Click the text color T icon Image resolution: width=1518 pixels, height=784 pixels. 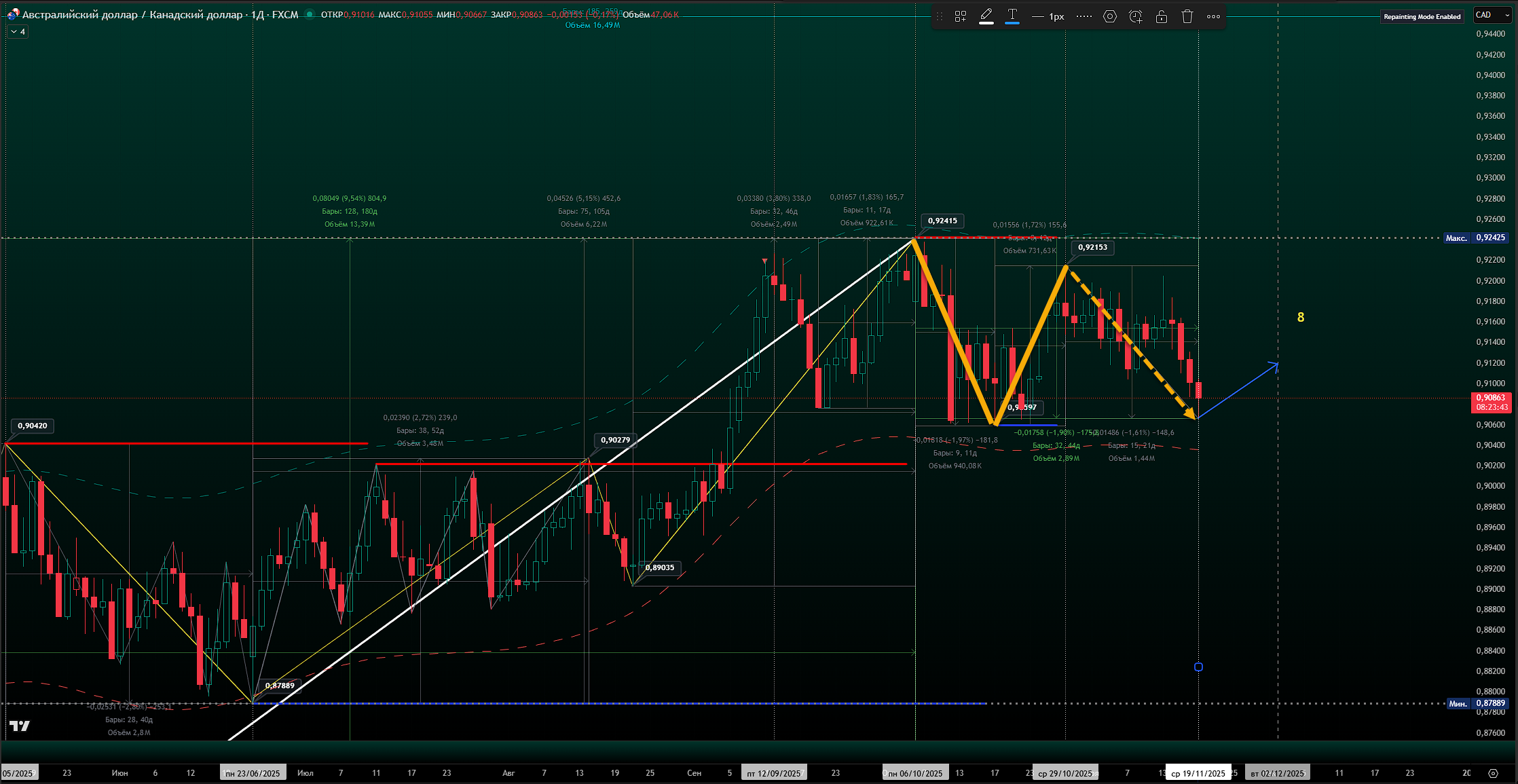point(1012,16)
